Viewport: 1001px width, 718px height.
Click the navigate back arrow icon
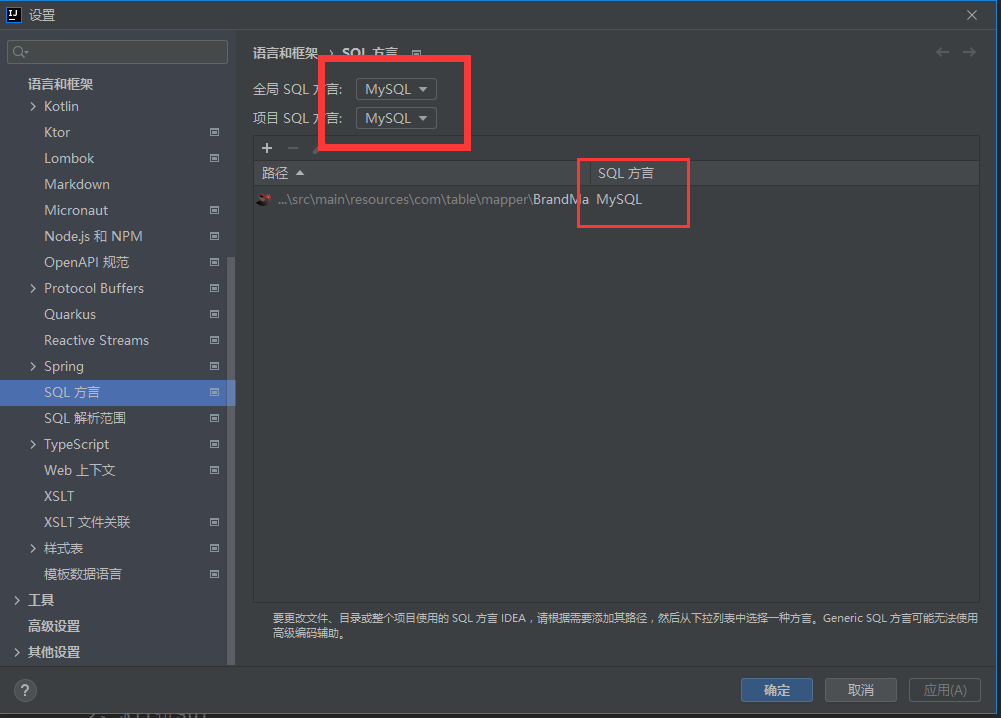[x=942, y=52]
